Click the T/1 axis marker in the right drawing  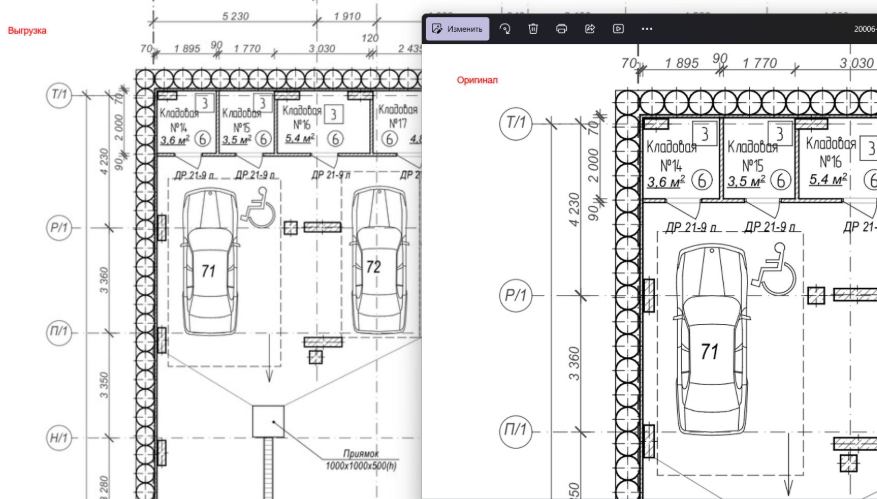516,123
